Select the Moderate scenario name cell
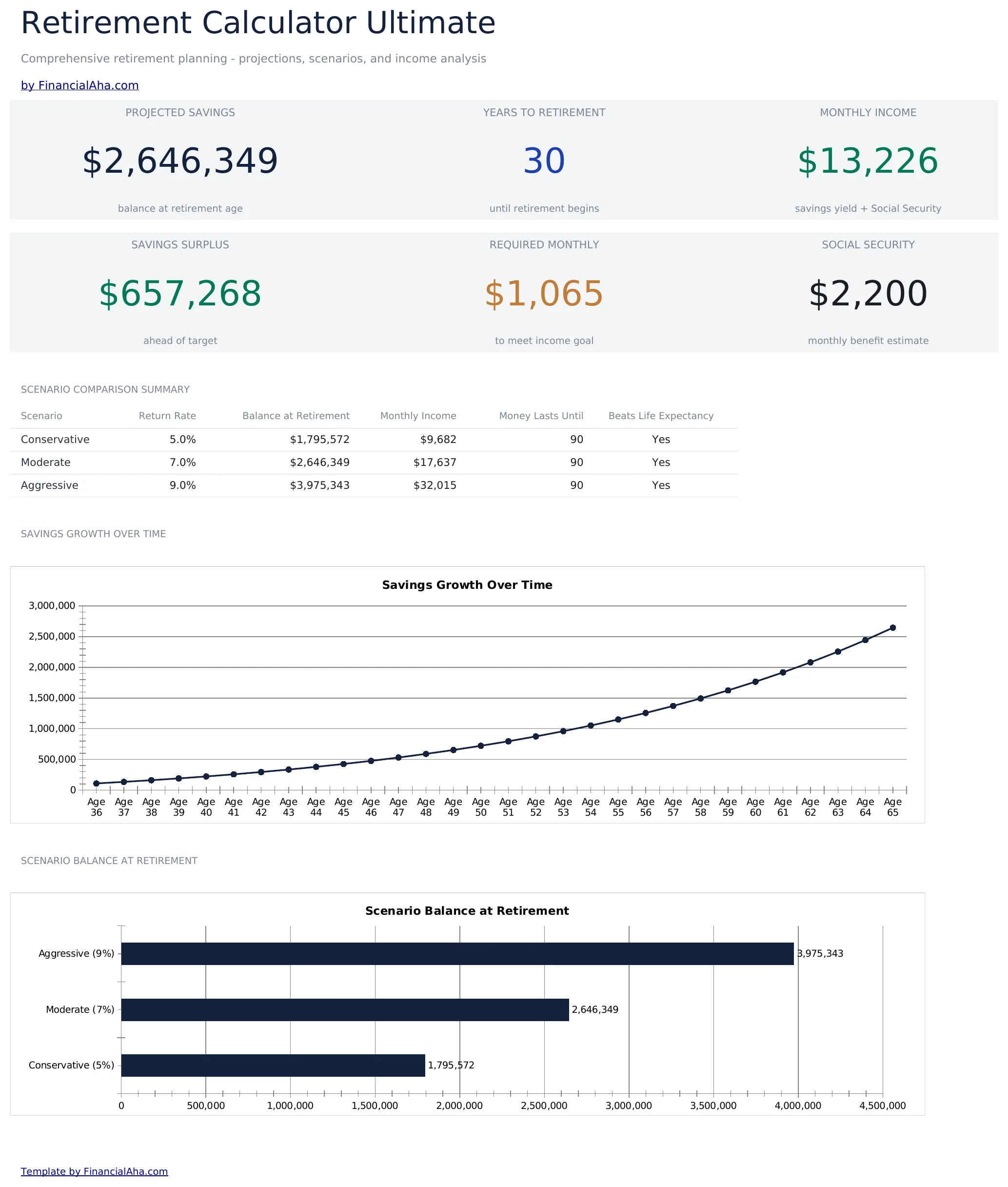 coord(46,462)
